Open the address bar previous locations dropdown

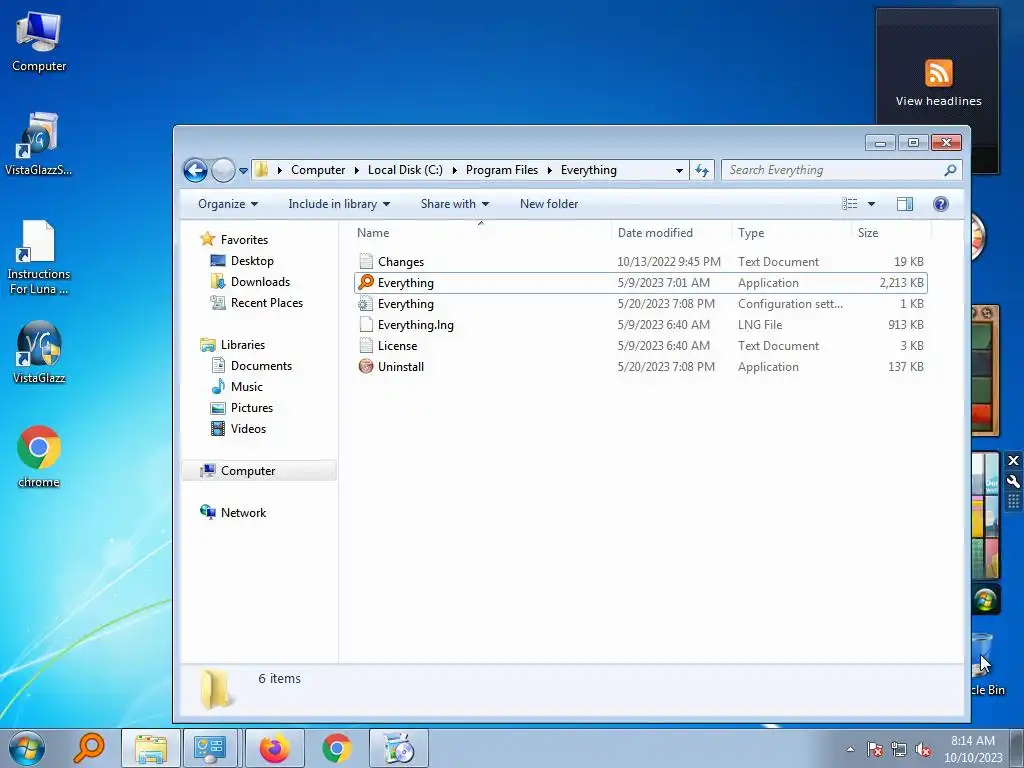(x=679, y=170)
